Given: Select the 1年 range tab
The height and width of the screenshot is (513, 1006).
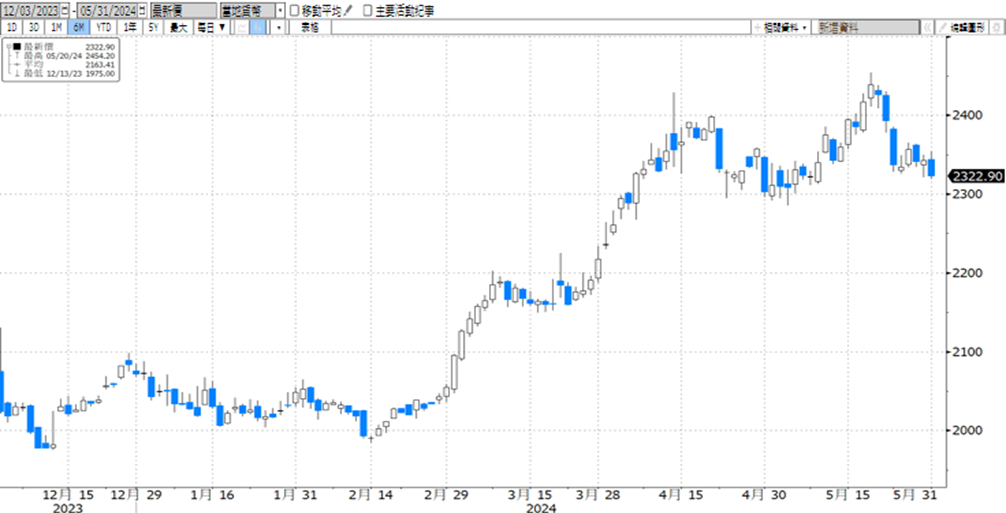Looking at the screenshot, I should [130, 28].
